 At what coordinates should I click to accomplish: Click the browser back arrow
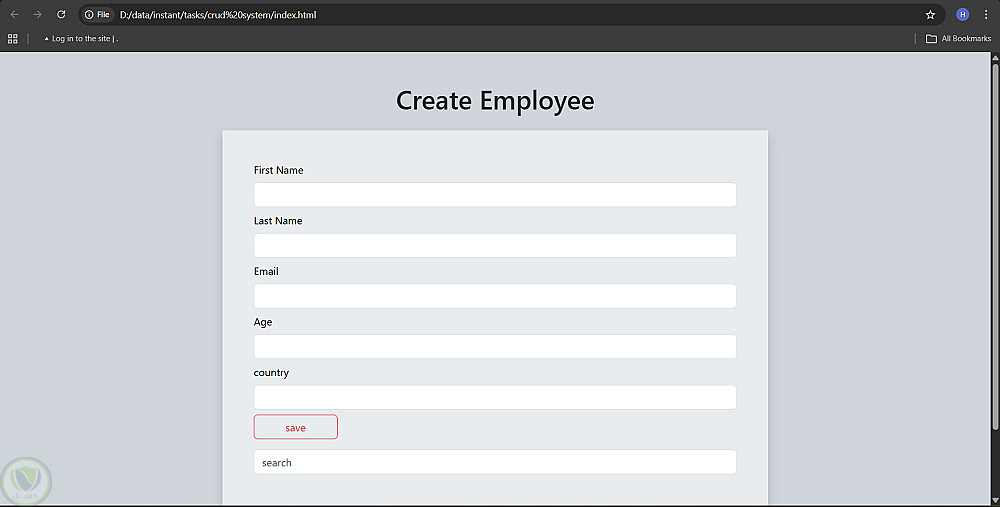click(x=14, y=14)
